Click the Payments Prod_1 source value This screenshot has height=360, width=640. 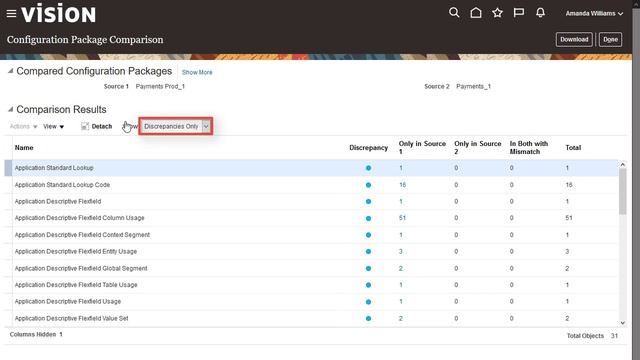(160, 87)
